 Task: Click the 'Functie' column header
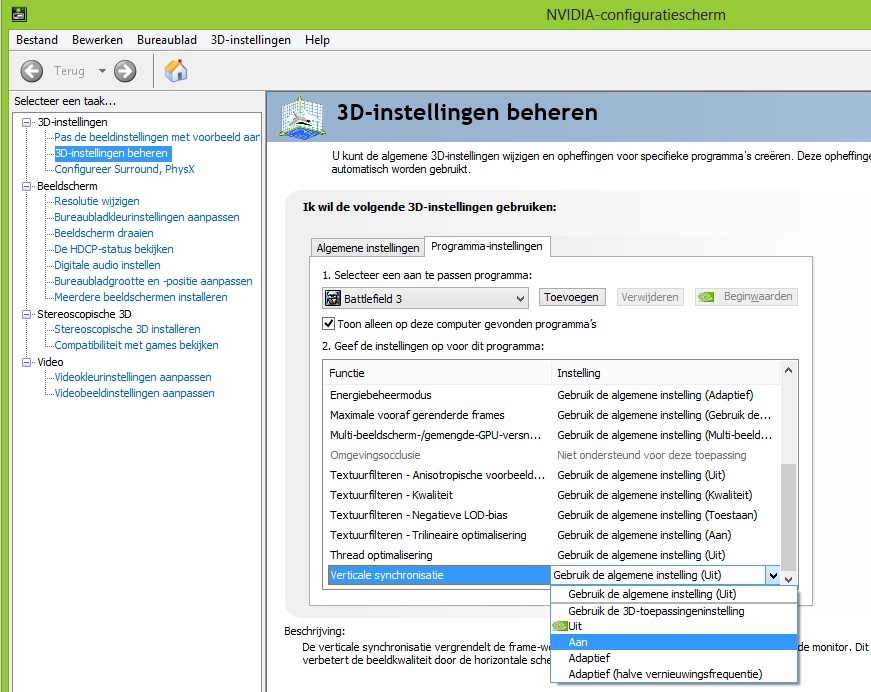click(x=438, y=373)
